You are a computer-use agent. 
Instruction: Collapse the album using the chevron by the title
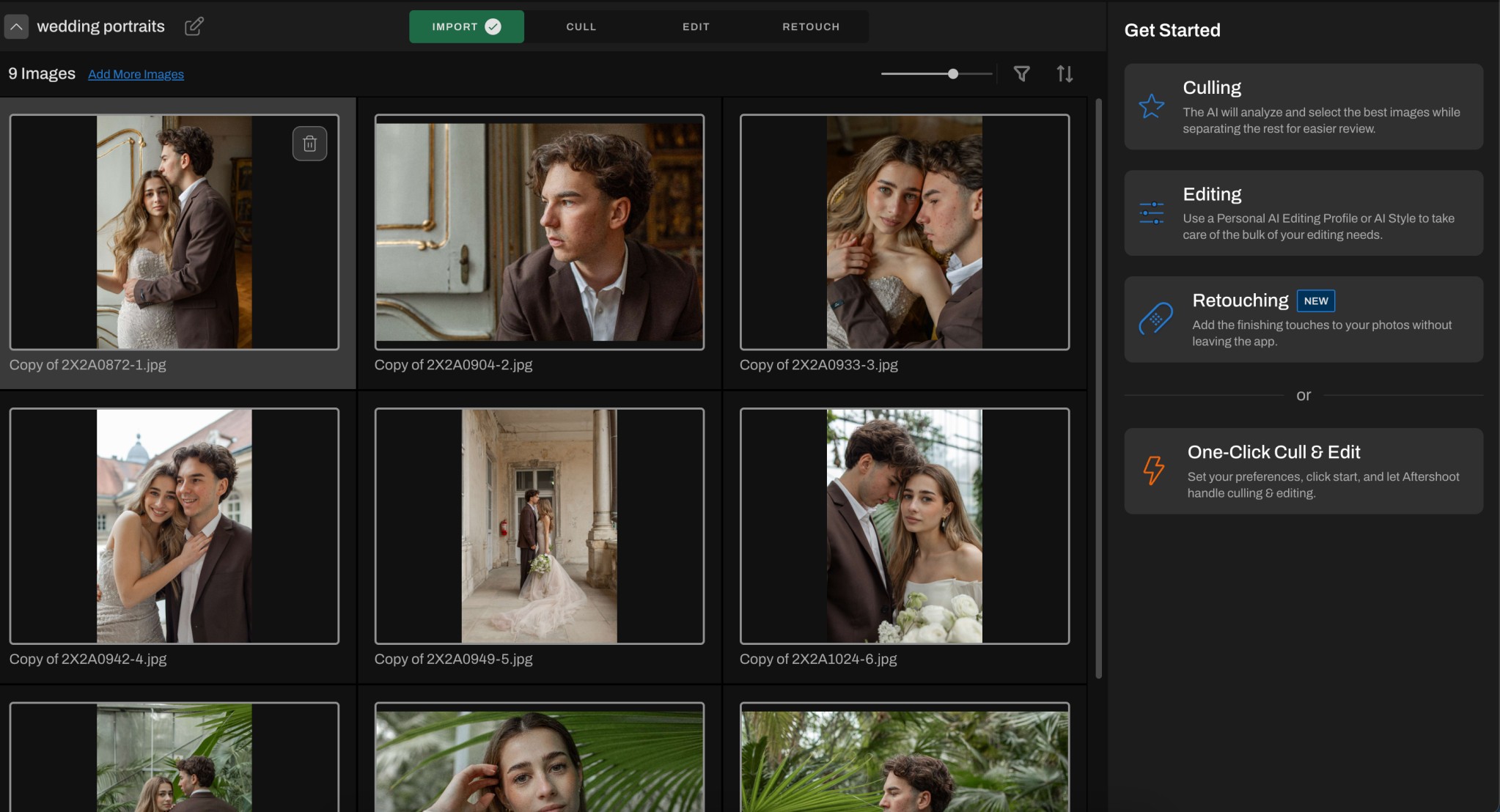point(16,26)
